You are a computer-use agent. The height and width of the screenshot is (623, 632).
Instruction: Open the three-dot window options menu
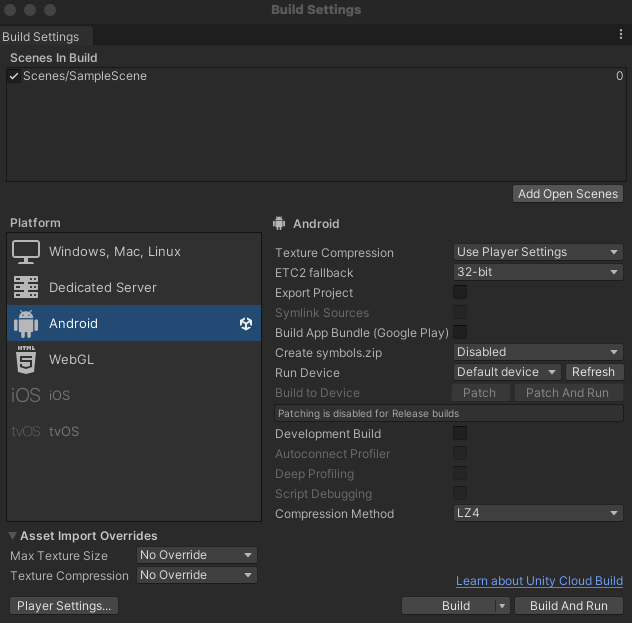[x=621, y=35]
